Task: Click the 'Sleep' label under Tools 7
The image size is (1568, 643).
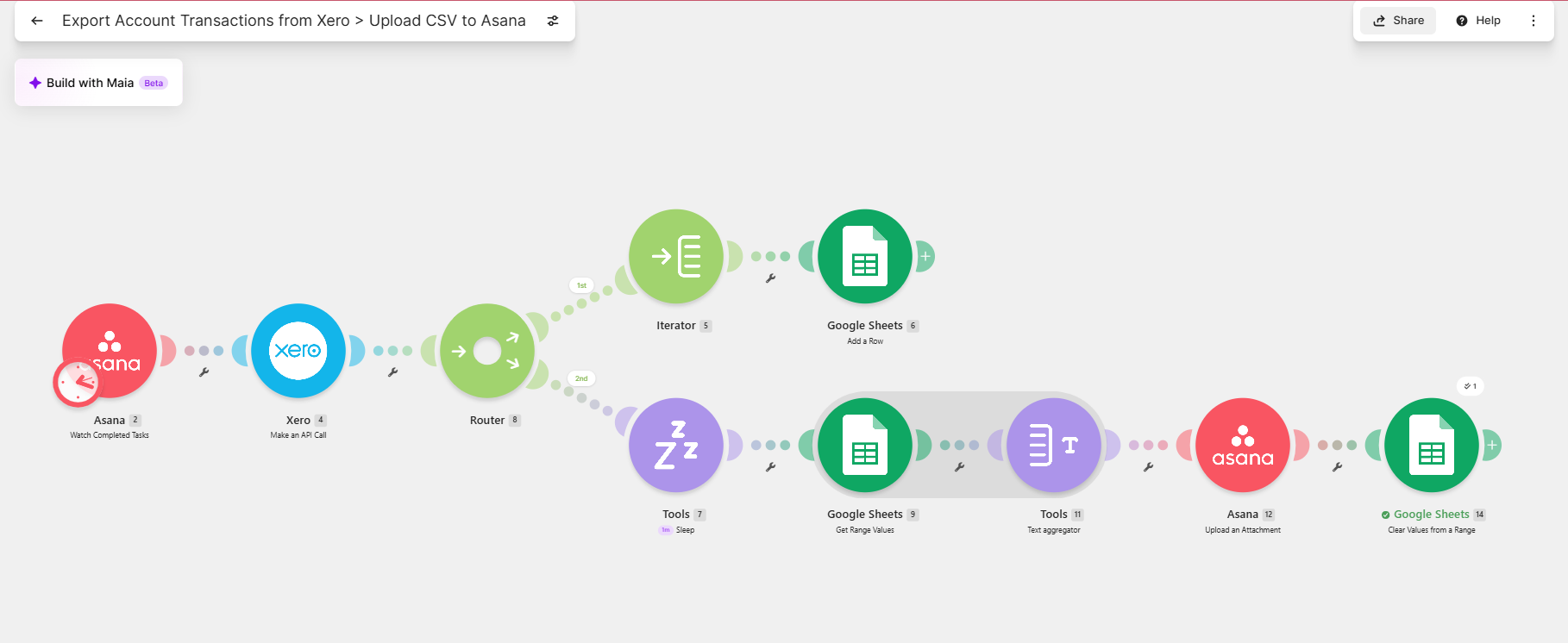Action: pyautogui.click(x=685, y=530)
